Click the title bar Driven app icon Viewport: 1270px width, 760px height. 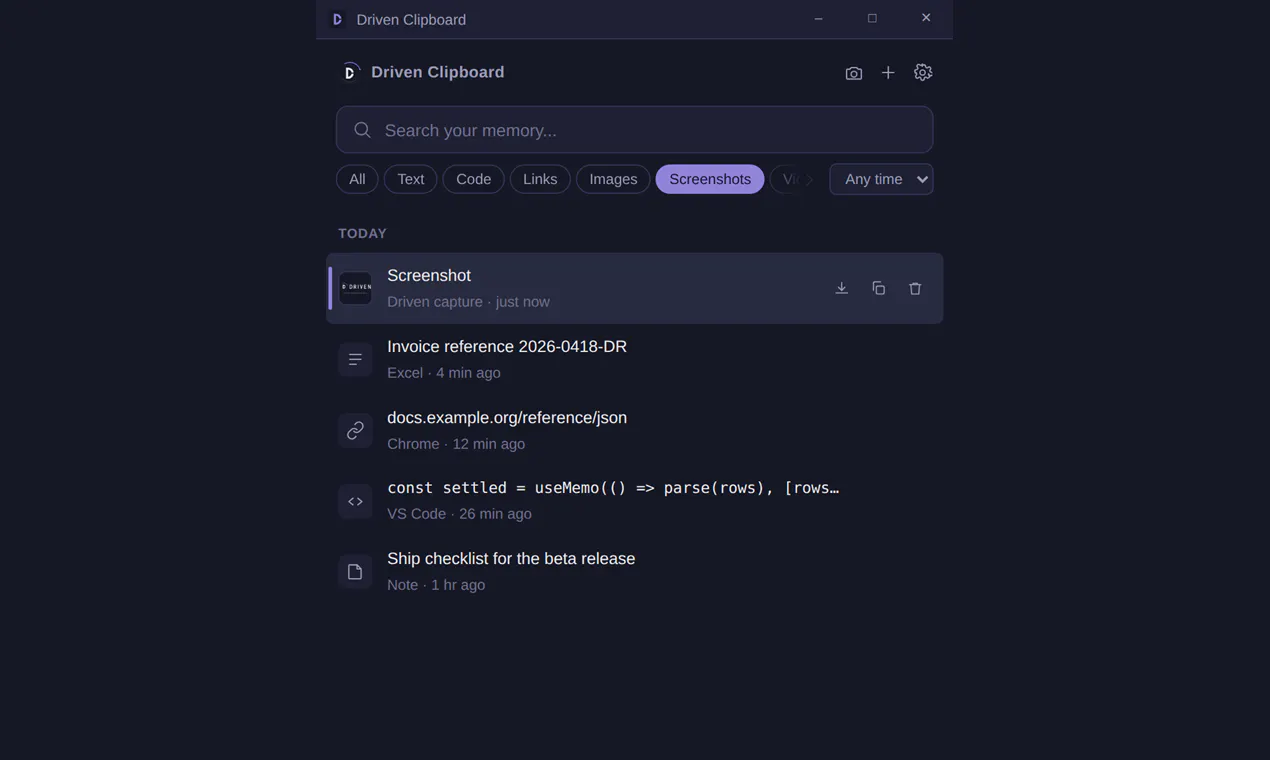click(337, 19)
